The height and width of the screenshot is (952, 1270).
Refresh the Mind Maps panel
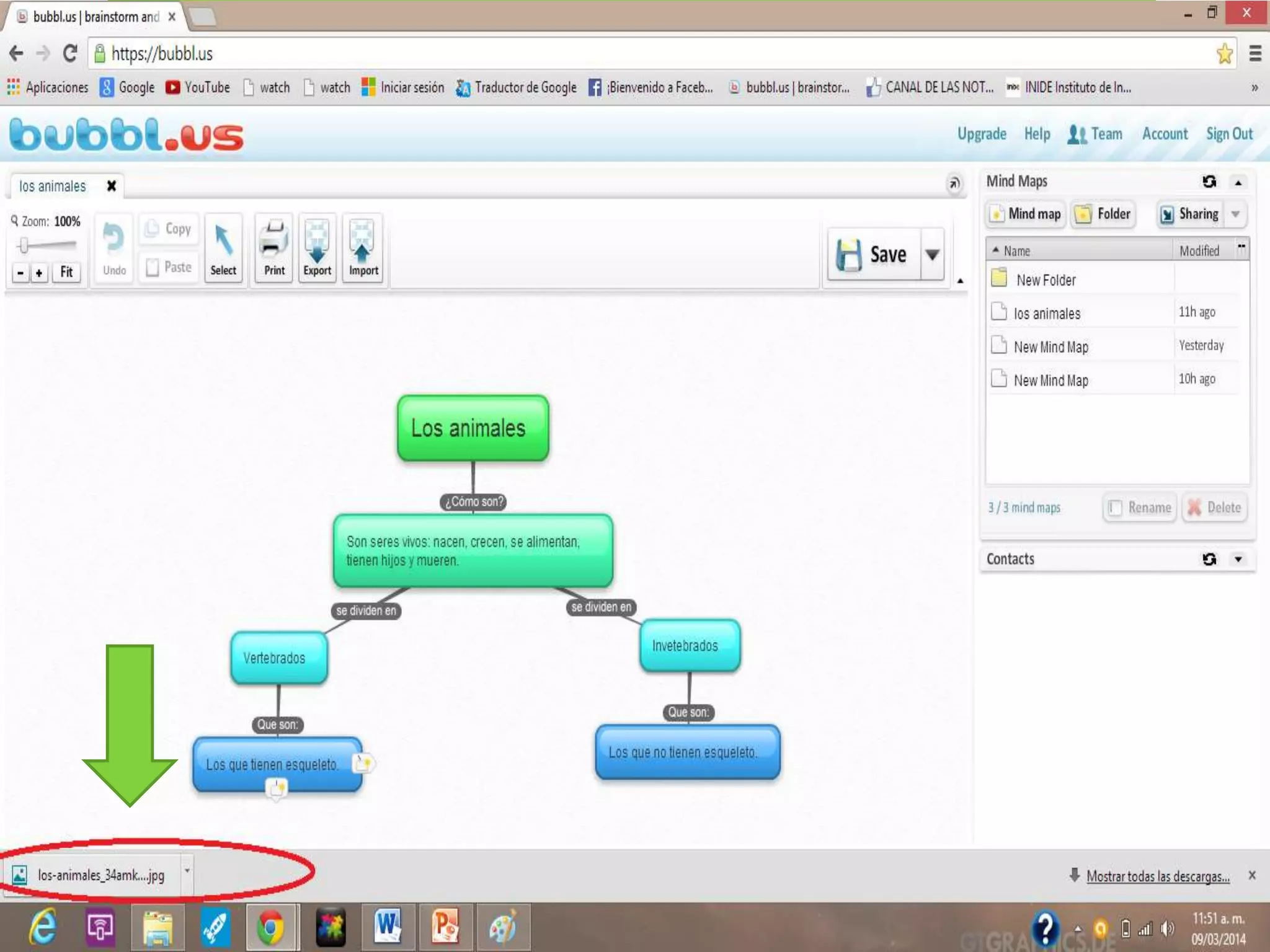click(1209, 182)
